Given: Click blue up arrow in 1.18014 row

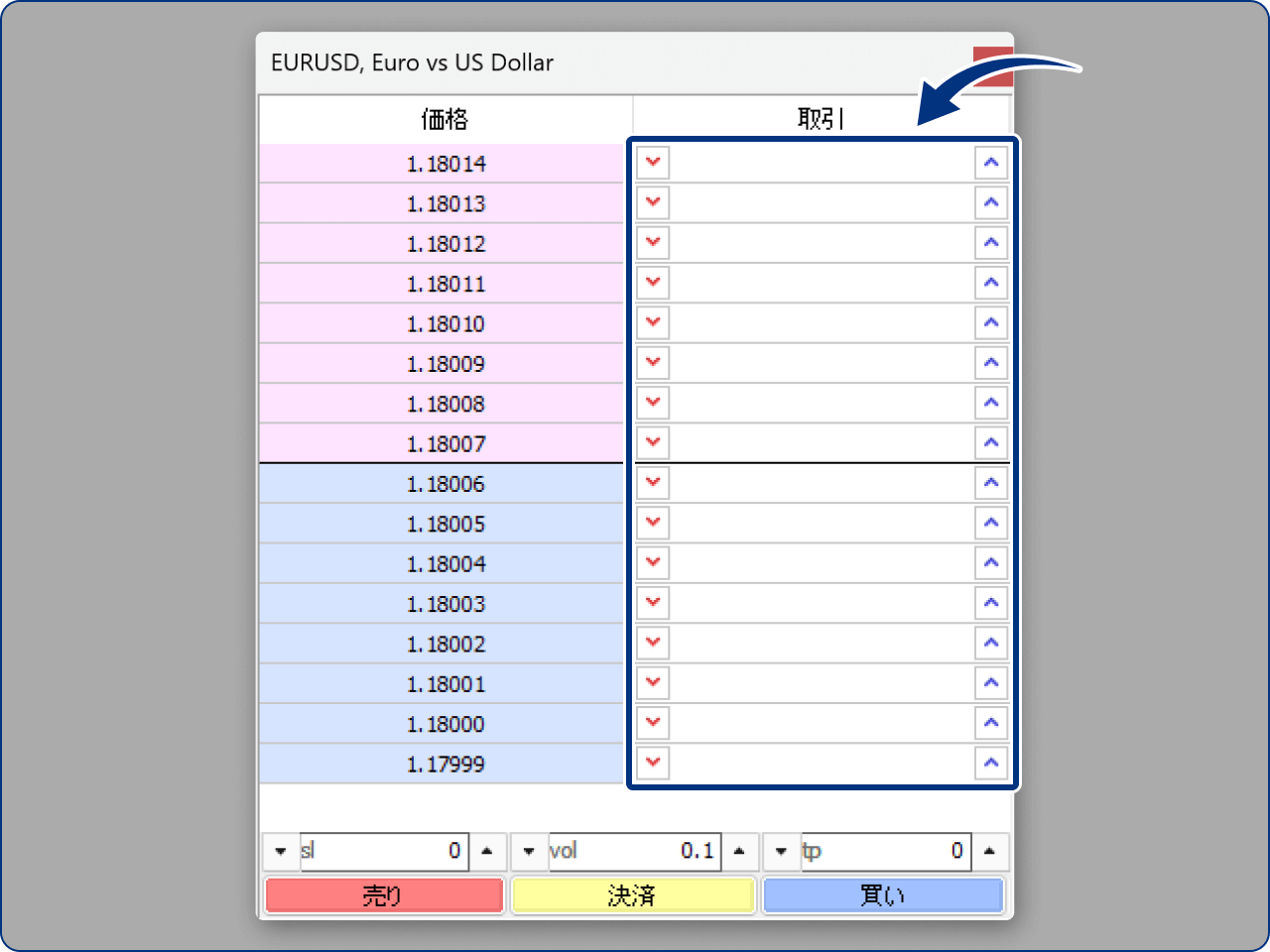Looking at the screenshot, I should point(990,163).
